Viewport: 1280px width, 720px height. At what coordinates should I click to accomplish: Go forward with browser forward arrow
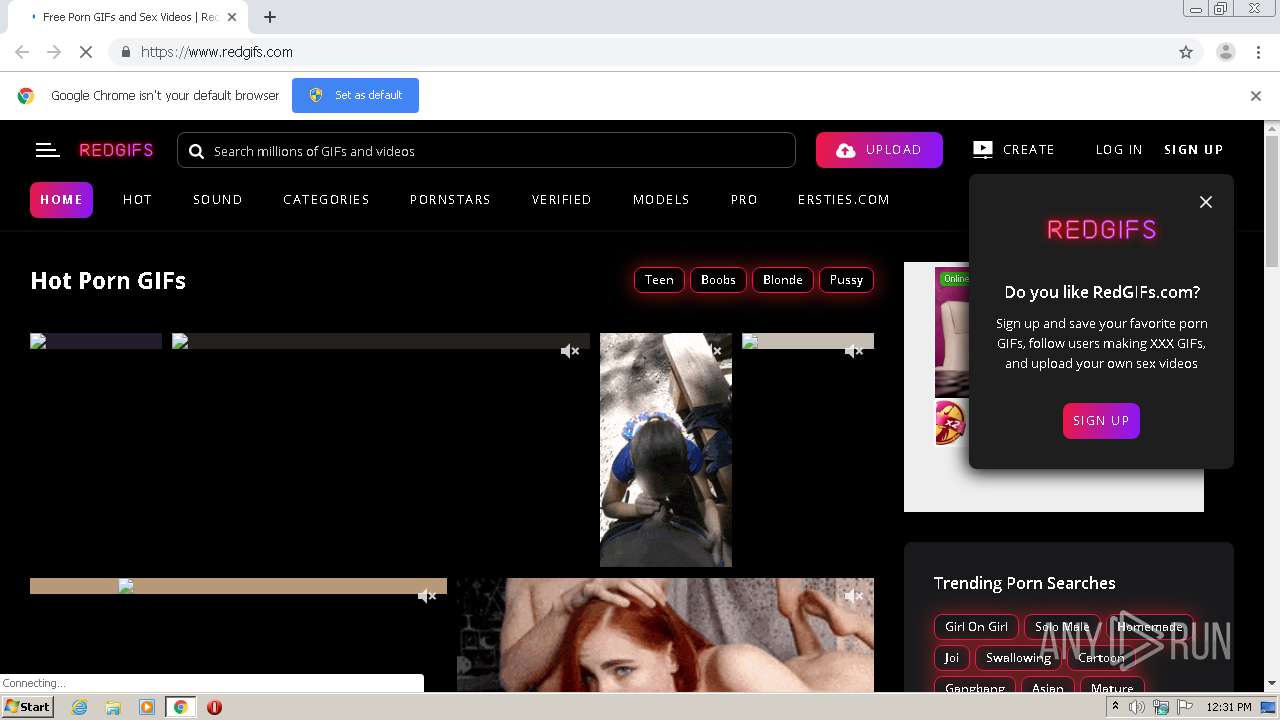(54, 52)
